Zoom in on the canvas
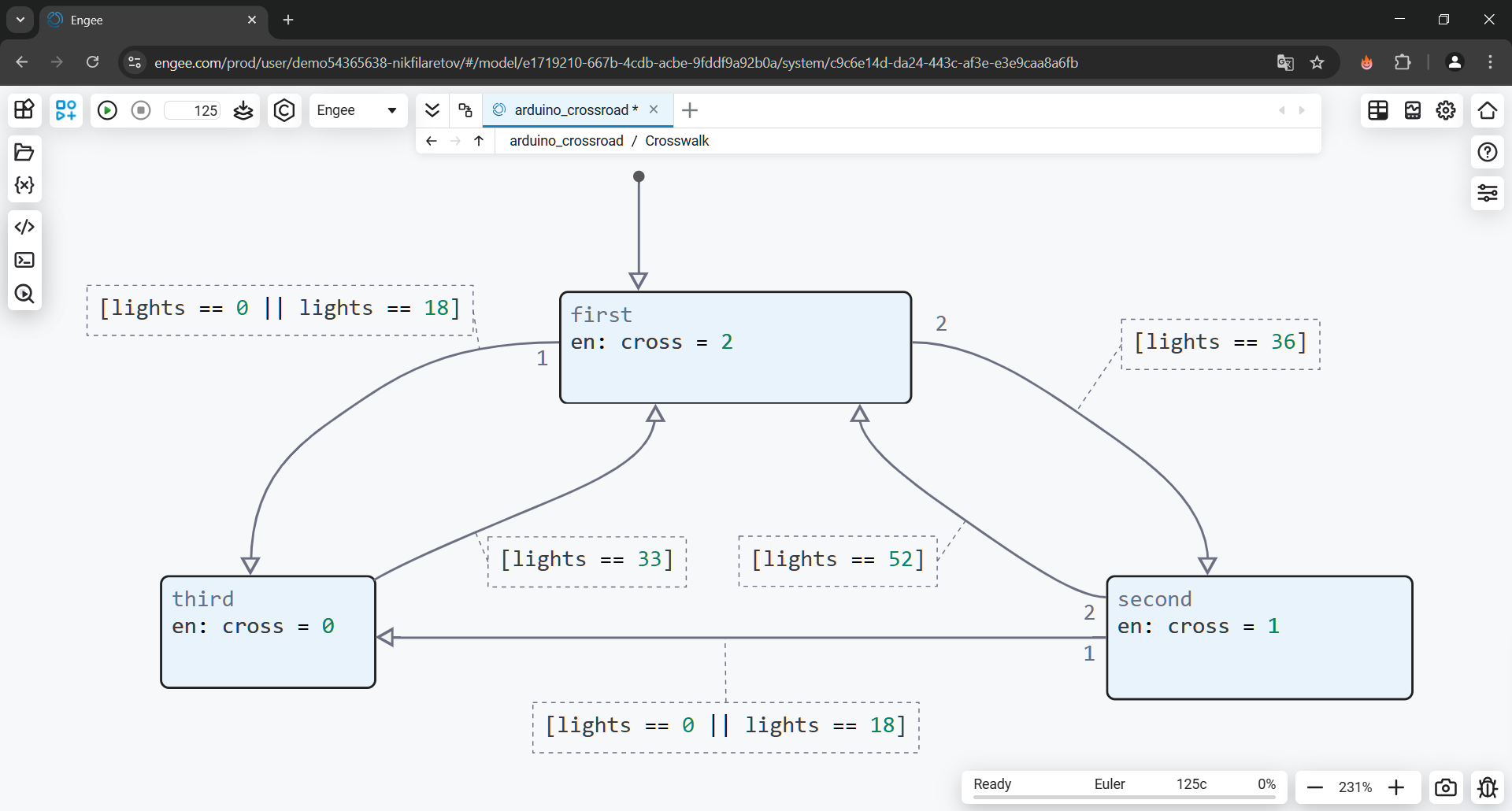Viewport: 1512px width, 811px height. [x=1396, y=787]
